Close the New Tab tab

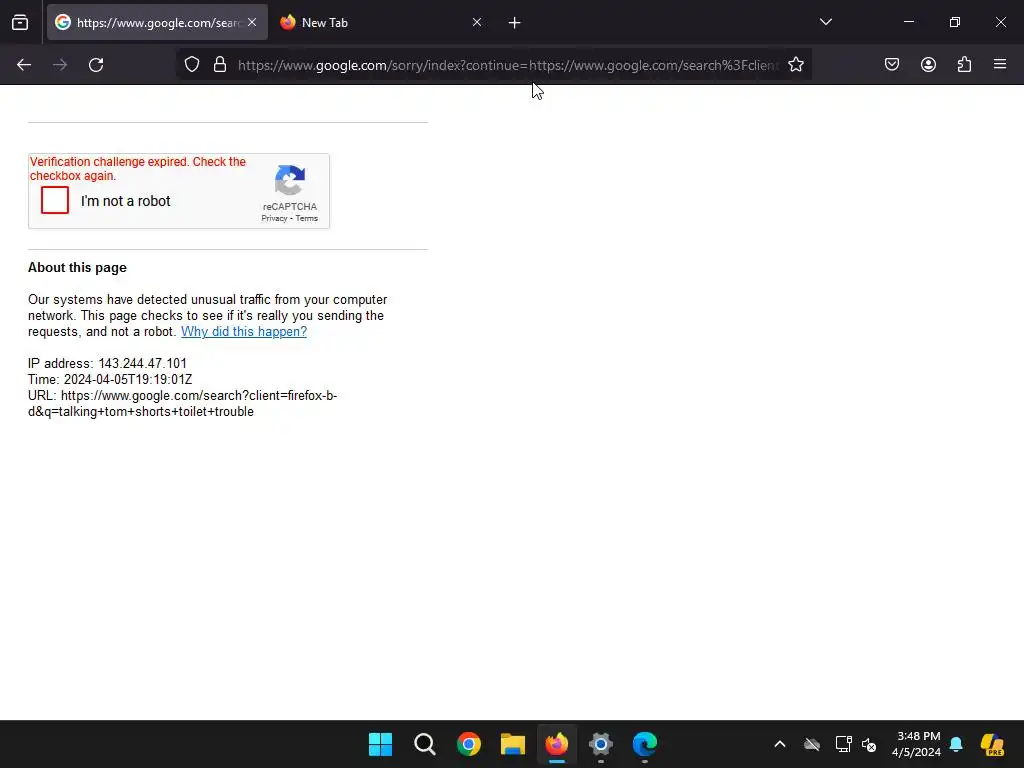pos(477,23)
